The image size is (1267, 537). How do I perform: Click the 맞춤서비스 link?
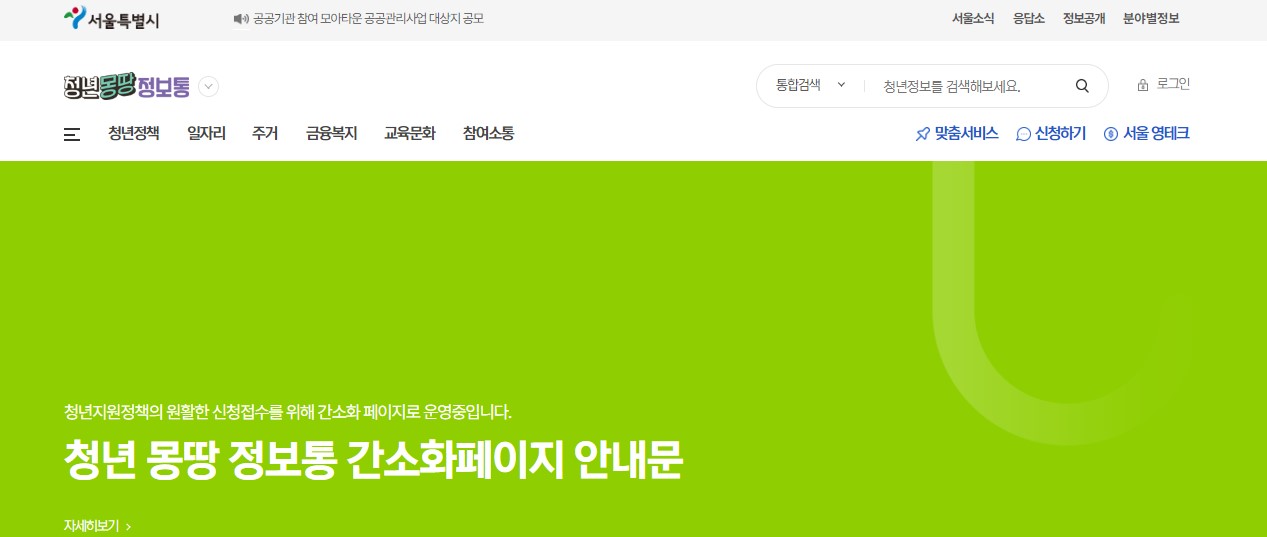pos(966,134)
